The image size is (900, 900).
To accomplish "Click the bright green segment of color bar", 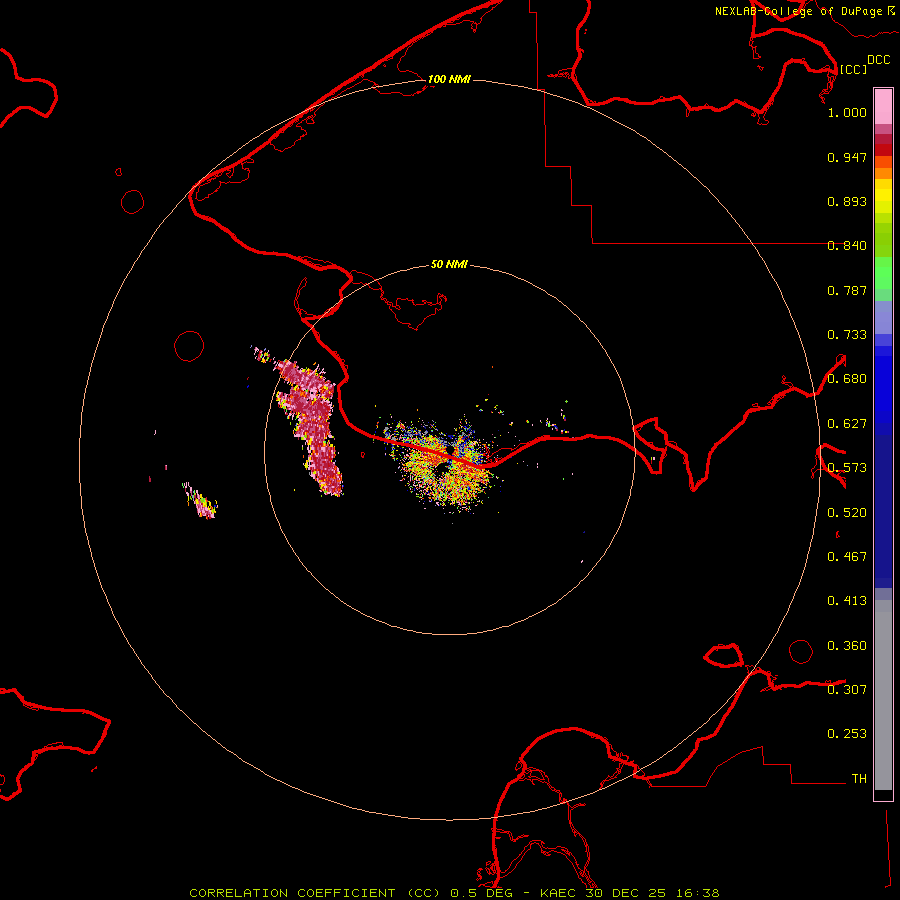I will point(883,273).
